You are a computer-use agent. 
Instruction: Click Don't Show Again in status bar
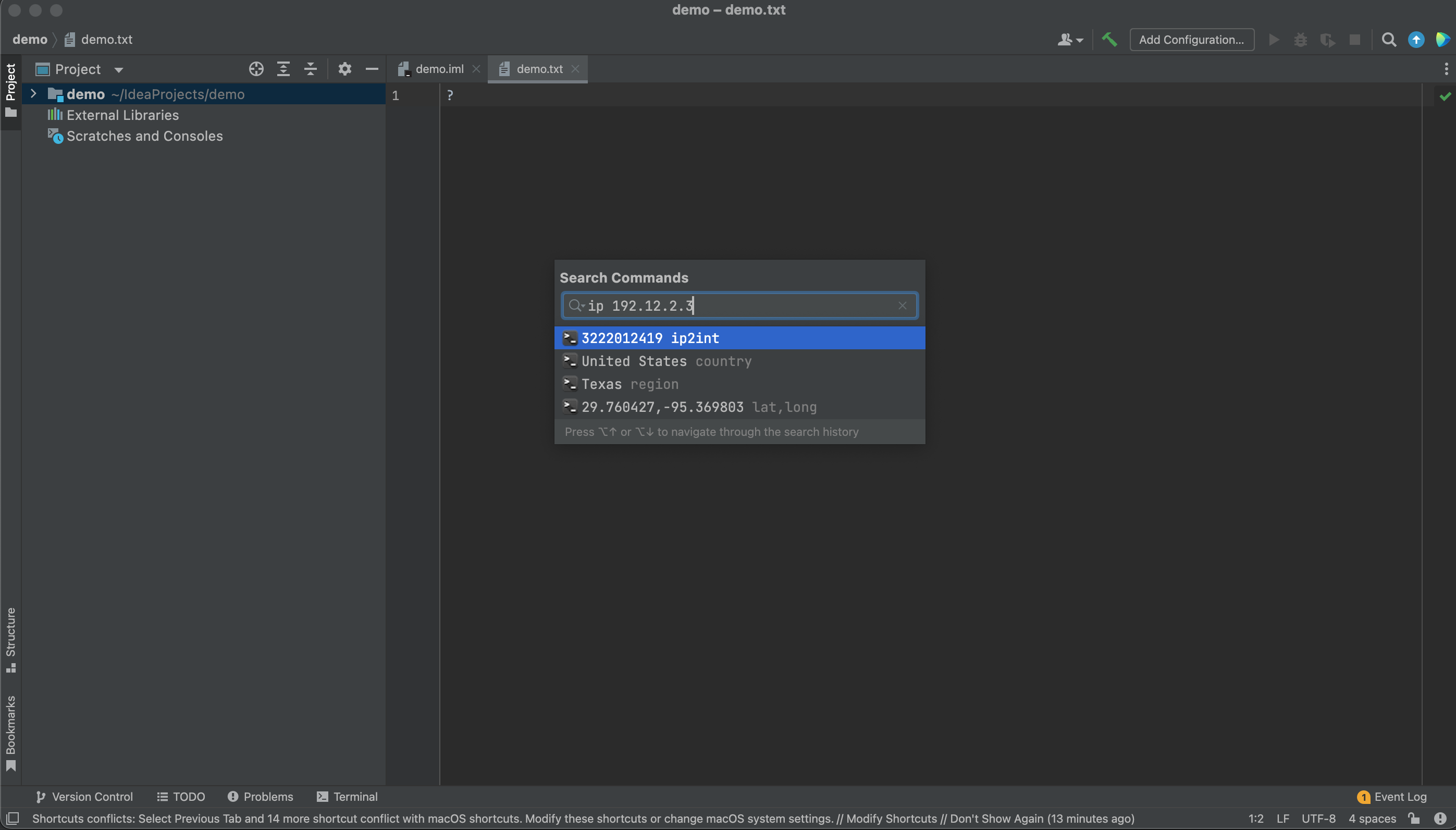[x=996, y=818]
